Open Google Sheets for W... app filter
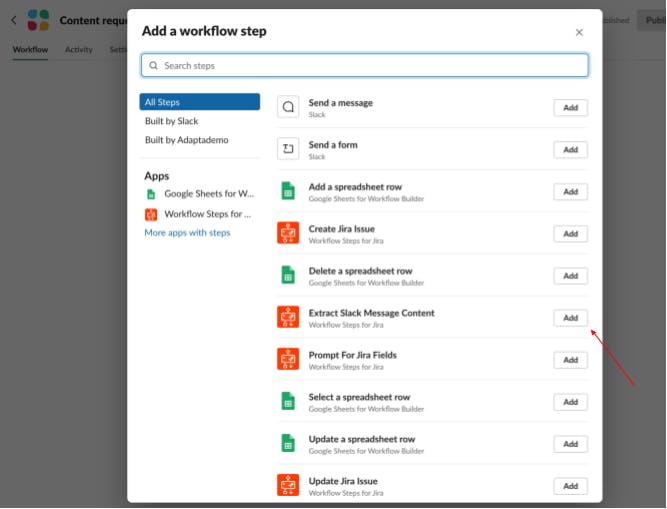Screen dimensions: 667x509 tap(200, 194)
